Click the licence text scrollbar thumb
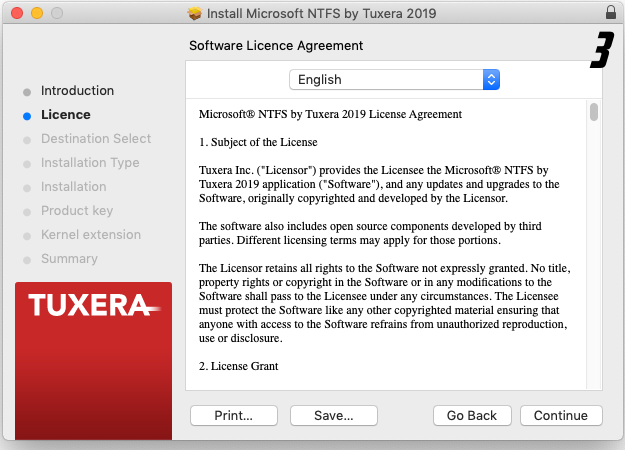The height and width of the screenshot is (450, 625). (x=594, y=112)
